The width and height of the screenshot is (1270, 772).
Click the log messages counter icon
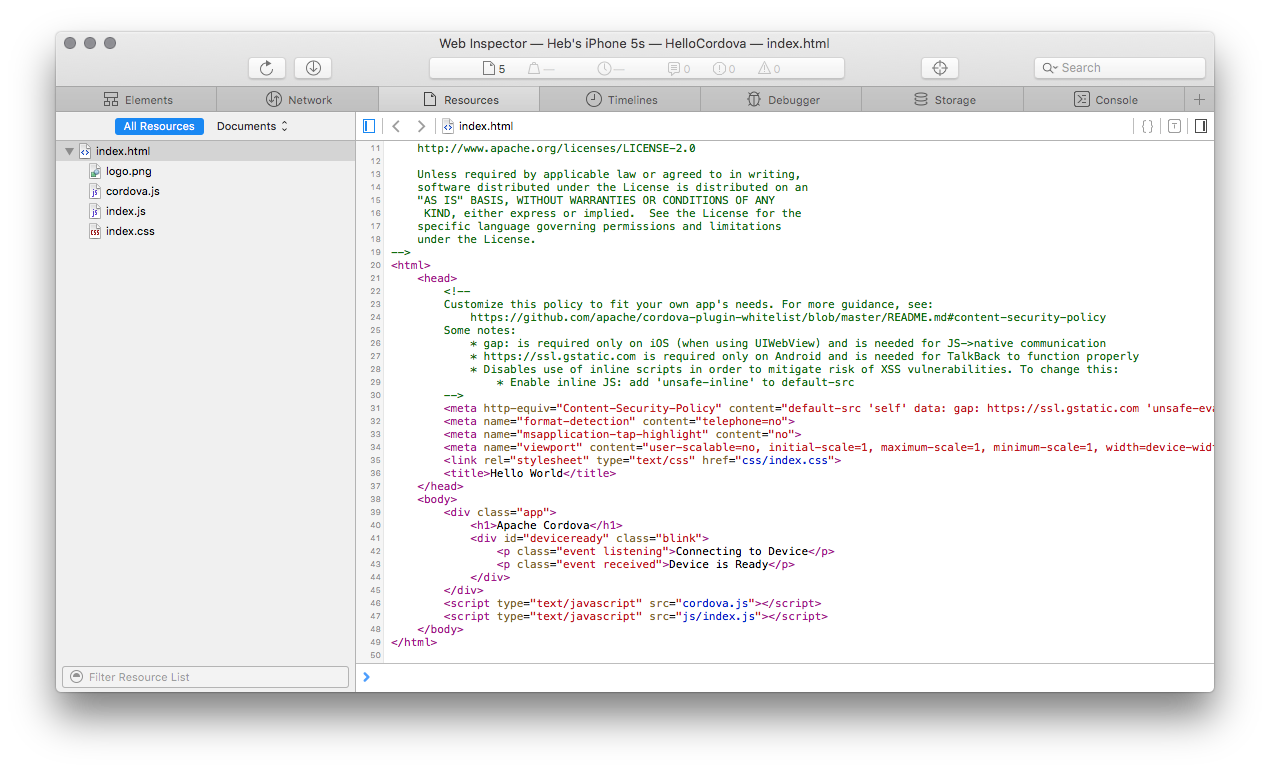coord(679,69)
